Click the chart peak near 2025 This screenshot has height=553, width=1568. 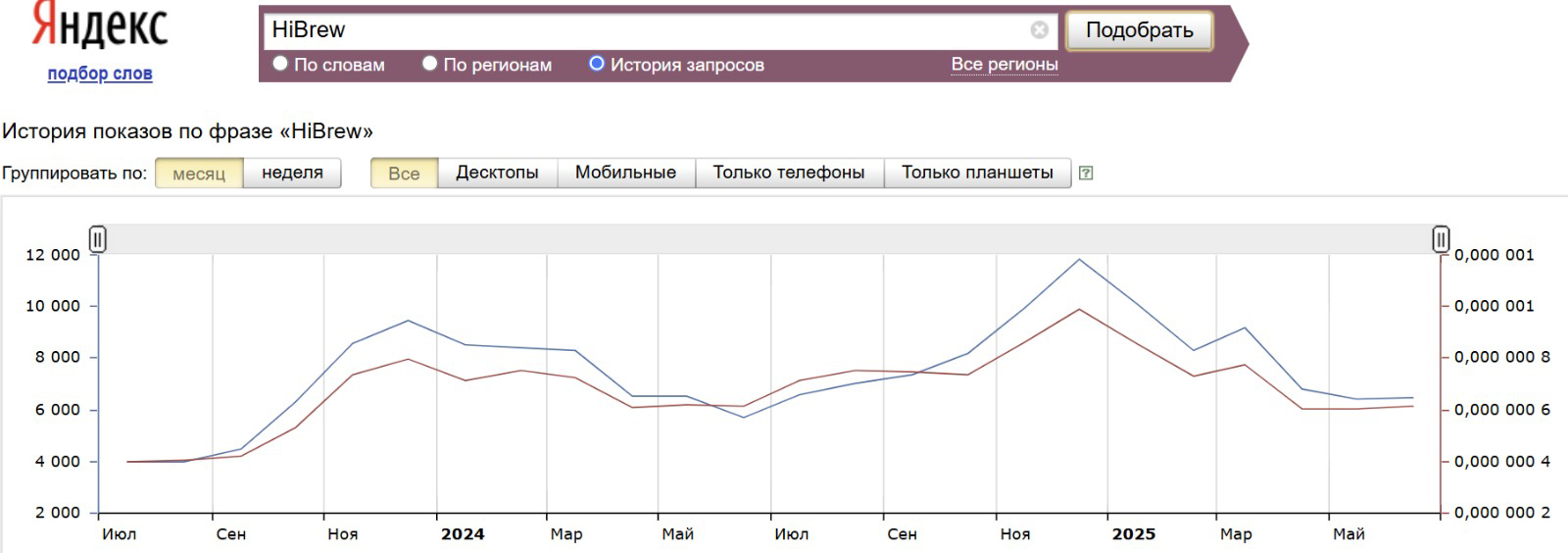[1079, 260]
